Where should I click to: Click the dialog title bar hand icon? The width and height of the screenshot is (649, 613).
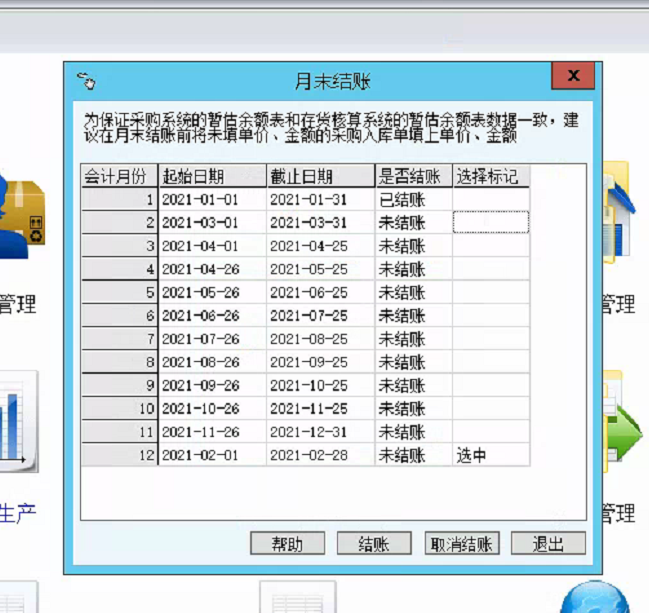tap(86, 80)
